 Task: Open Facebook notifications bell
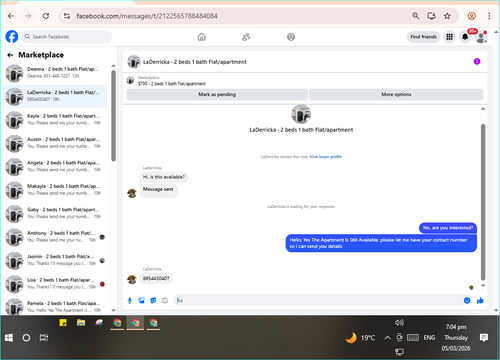465,37
